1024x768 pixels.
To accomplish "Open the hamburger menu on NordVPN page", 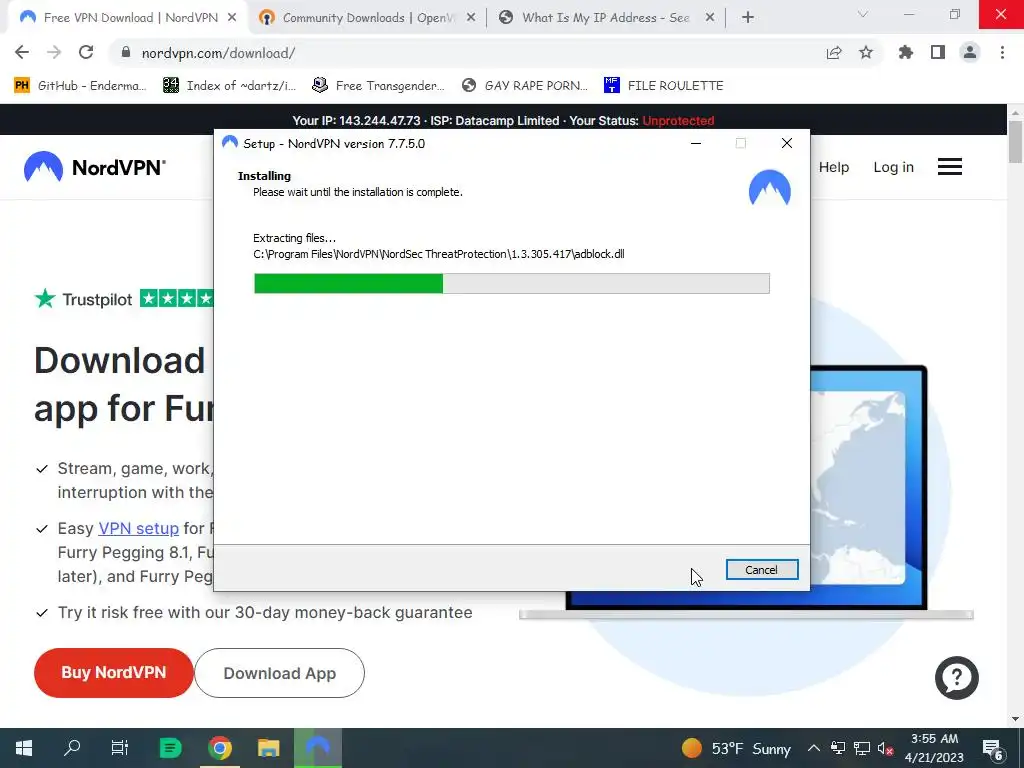I will [950, 167].
